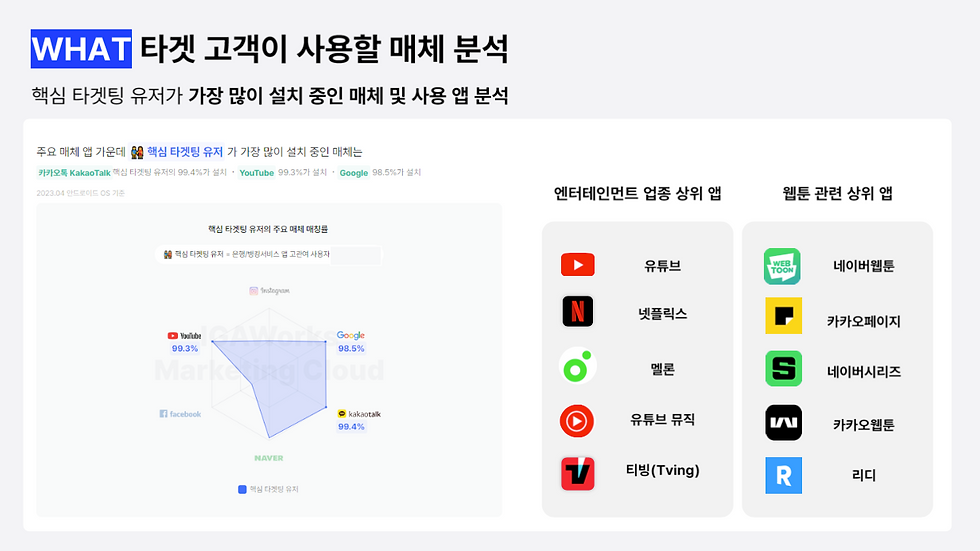Click the people emoji beside 핵심 타겟팅 유저 heading
Screen dimensions: 980x551
click(x=137, y=152)
